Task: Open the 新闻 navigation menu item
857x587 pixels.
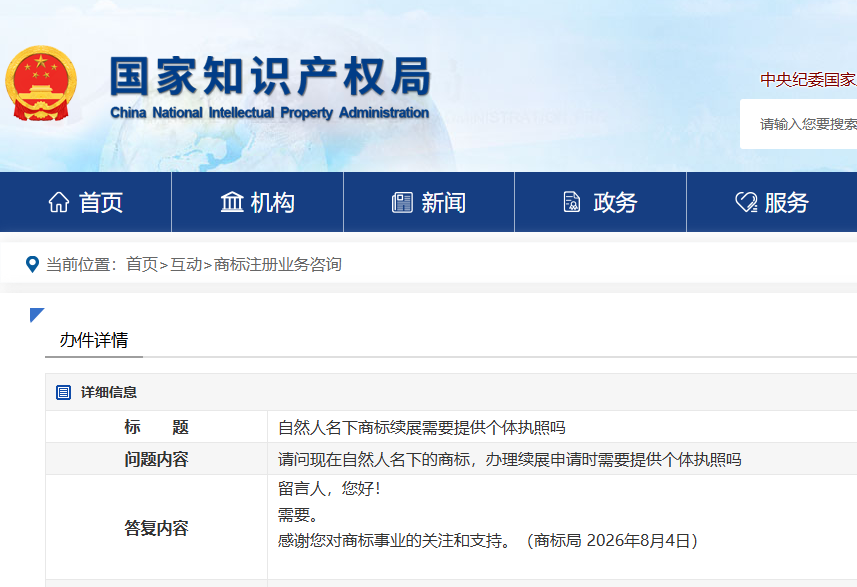Action: click(x=429, y=202)
